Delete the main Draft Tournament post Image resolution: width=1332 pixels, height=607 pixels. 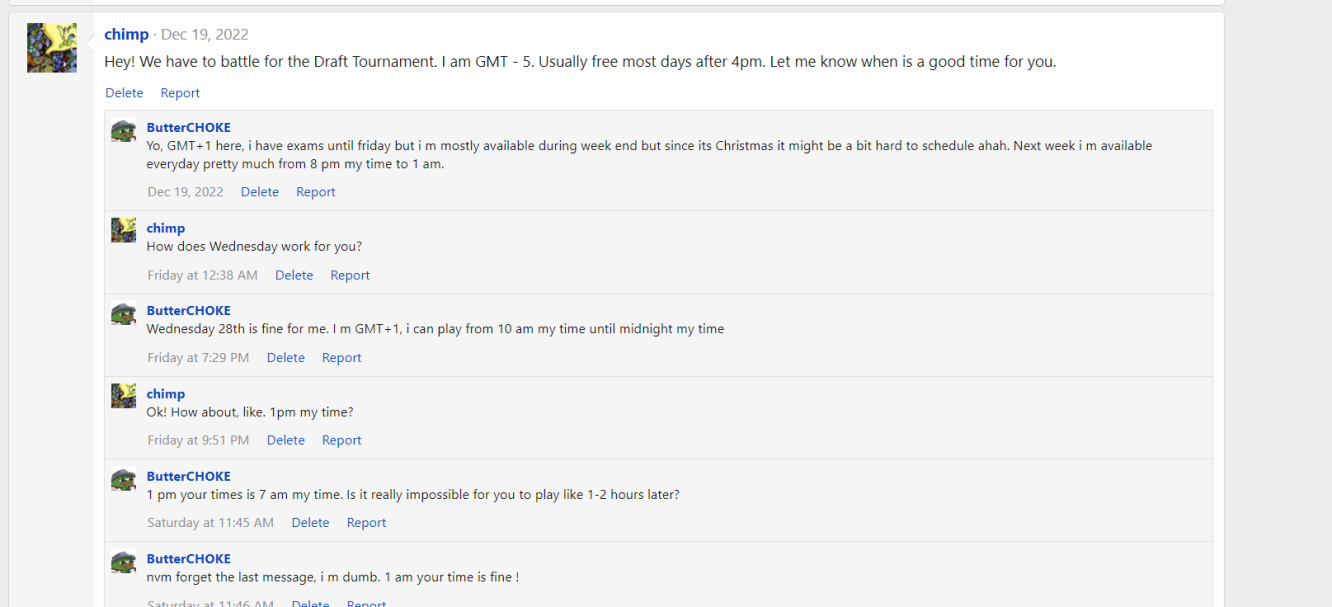point(124,93)
